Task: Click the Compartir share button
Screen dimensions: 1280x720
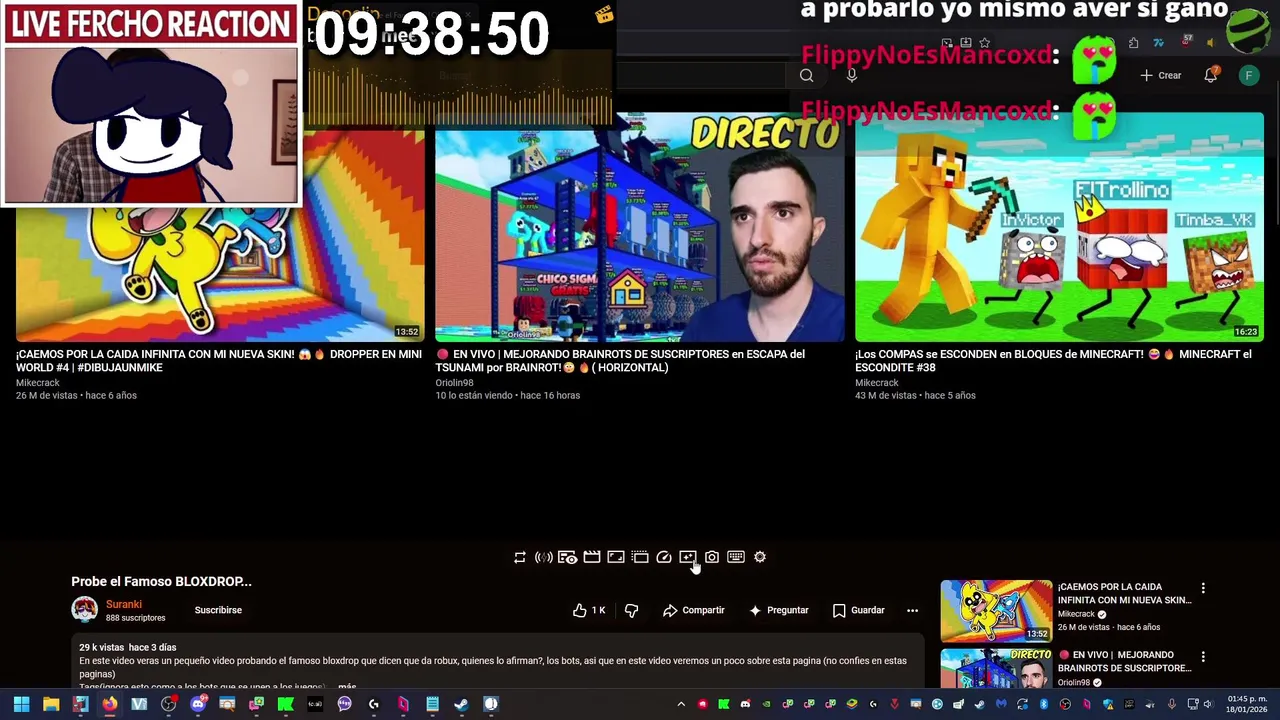Action: coord(693,610)
